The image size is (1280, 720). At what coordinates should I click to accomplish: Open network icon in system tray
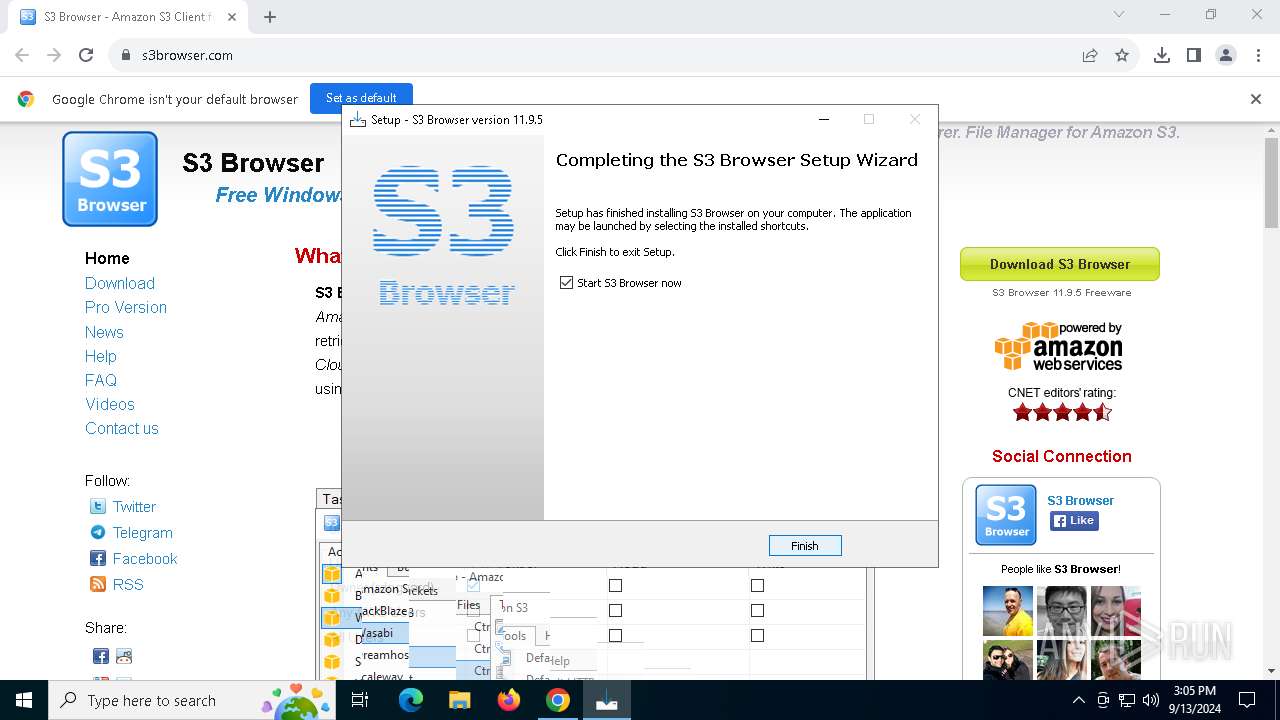[x=1127, y=700]
